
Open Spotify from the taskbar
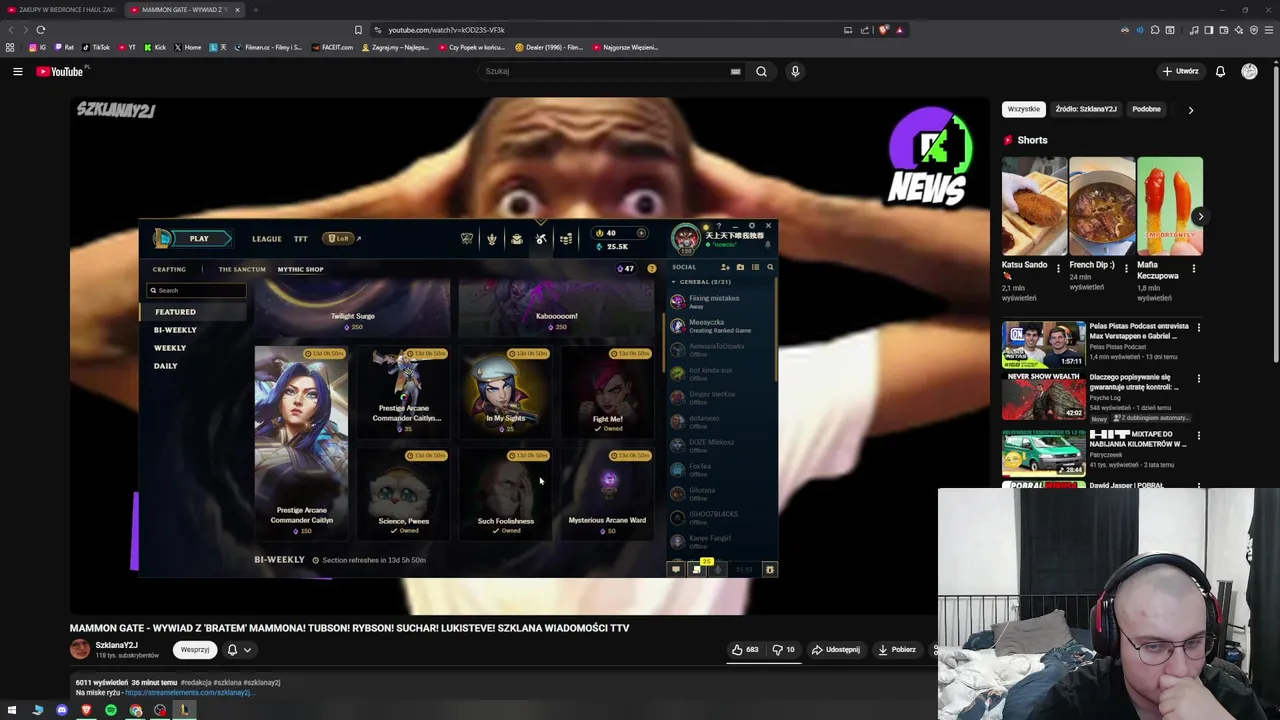[x=111, y=710]
